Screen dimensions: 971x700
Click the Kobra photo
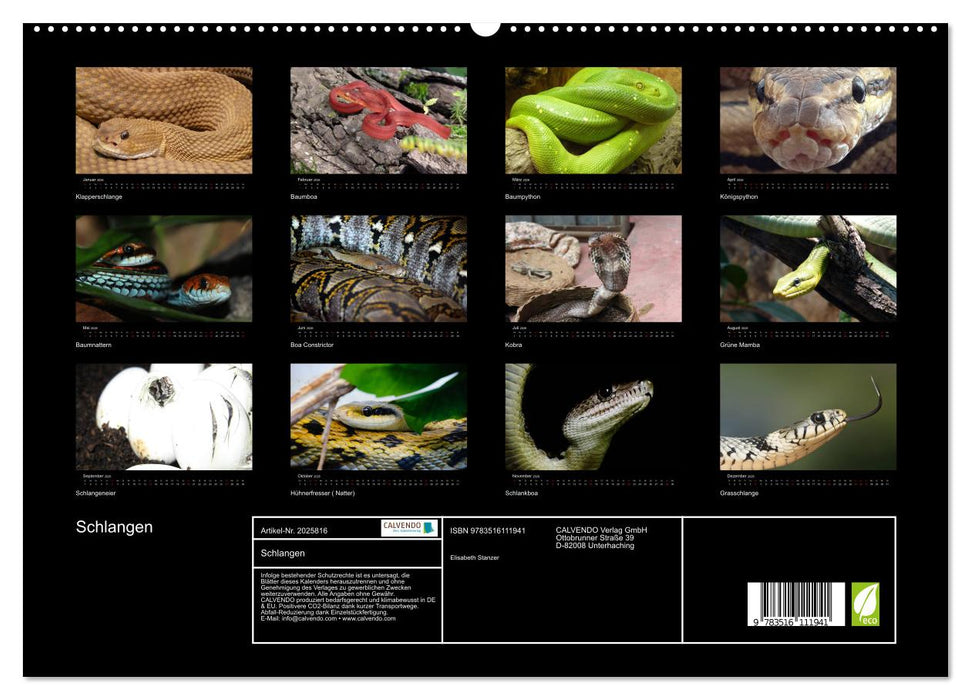tap(593, 268)
